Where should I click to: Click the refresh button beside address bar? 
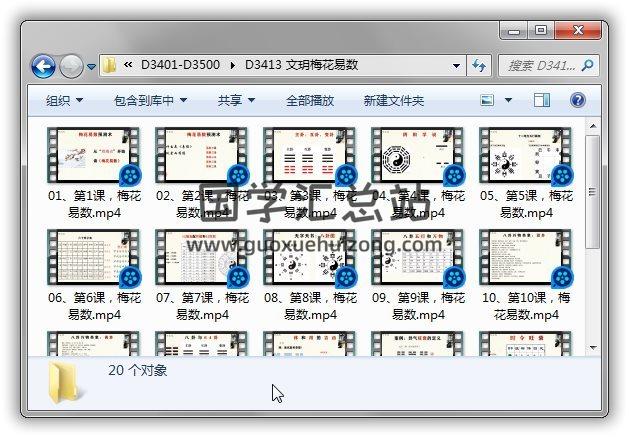pos(479,65)
